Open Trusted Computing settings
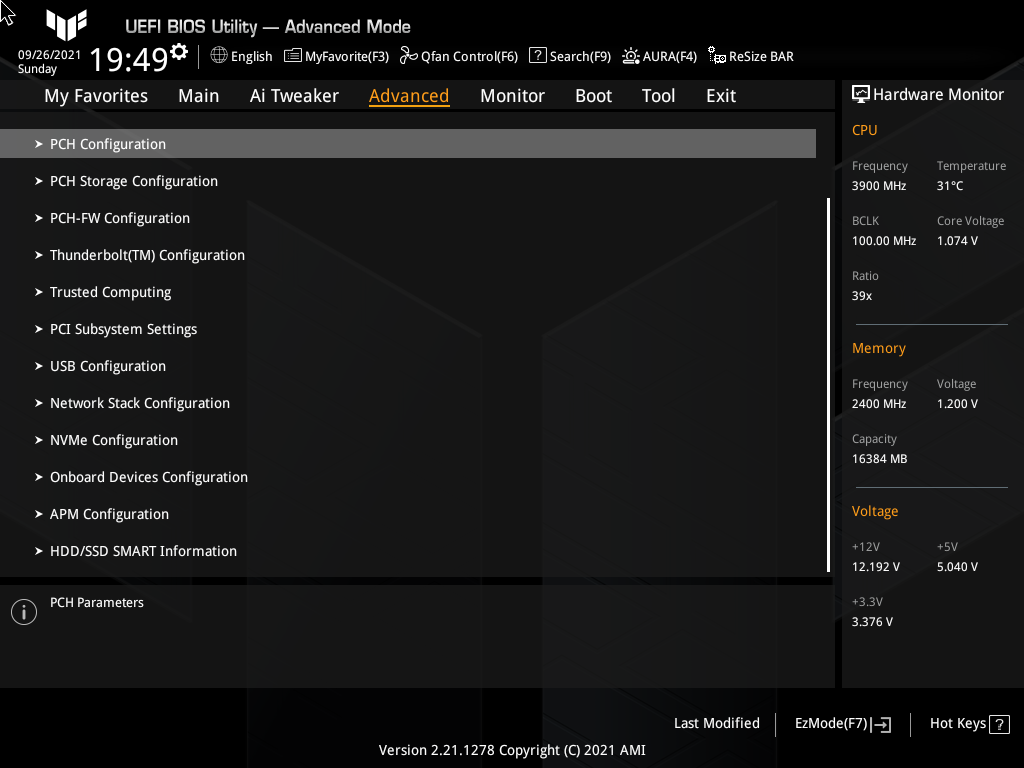This screenshot has height=768, width=1024. point(110,291)
